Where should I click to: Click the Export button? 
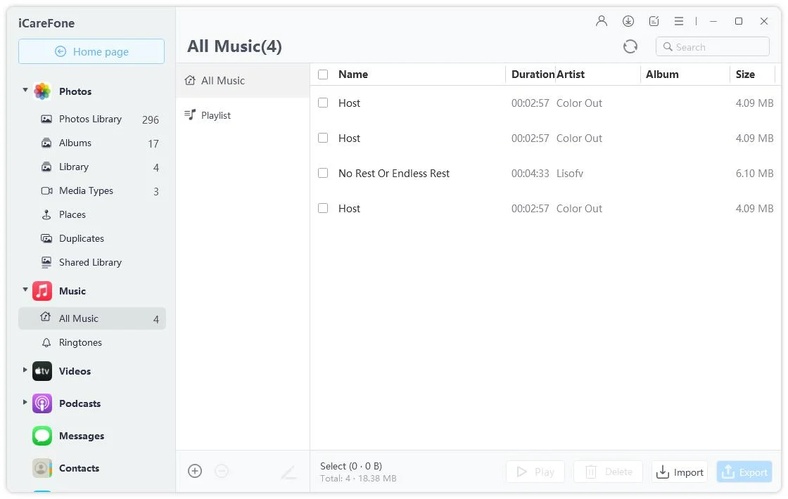[x=744, y=472]
